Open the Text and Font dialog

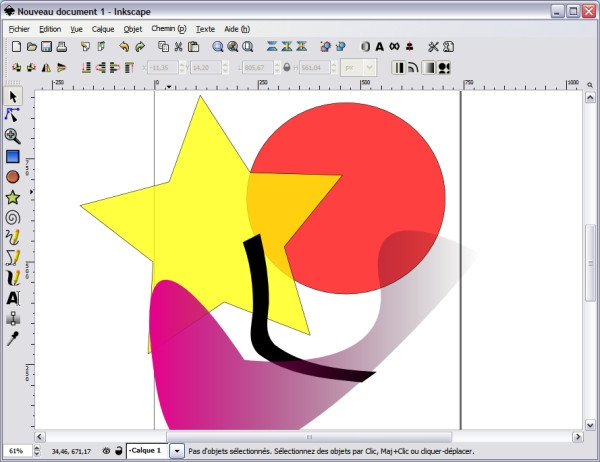[x=379, y=47]
